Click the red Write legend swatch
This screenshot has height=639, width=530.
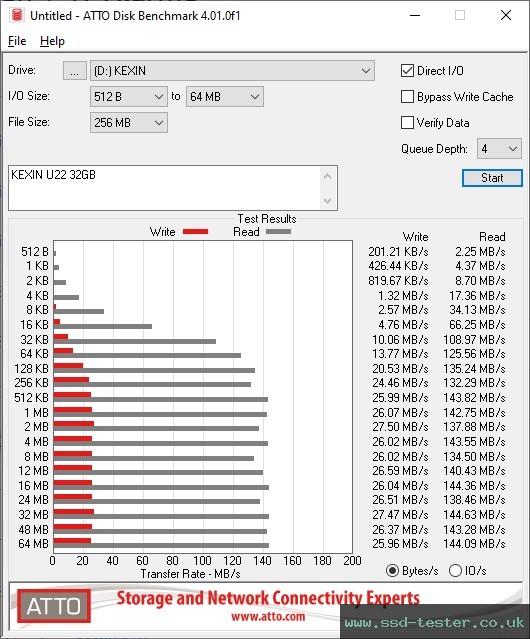(x=196, y=232)
